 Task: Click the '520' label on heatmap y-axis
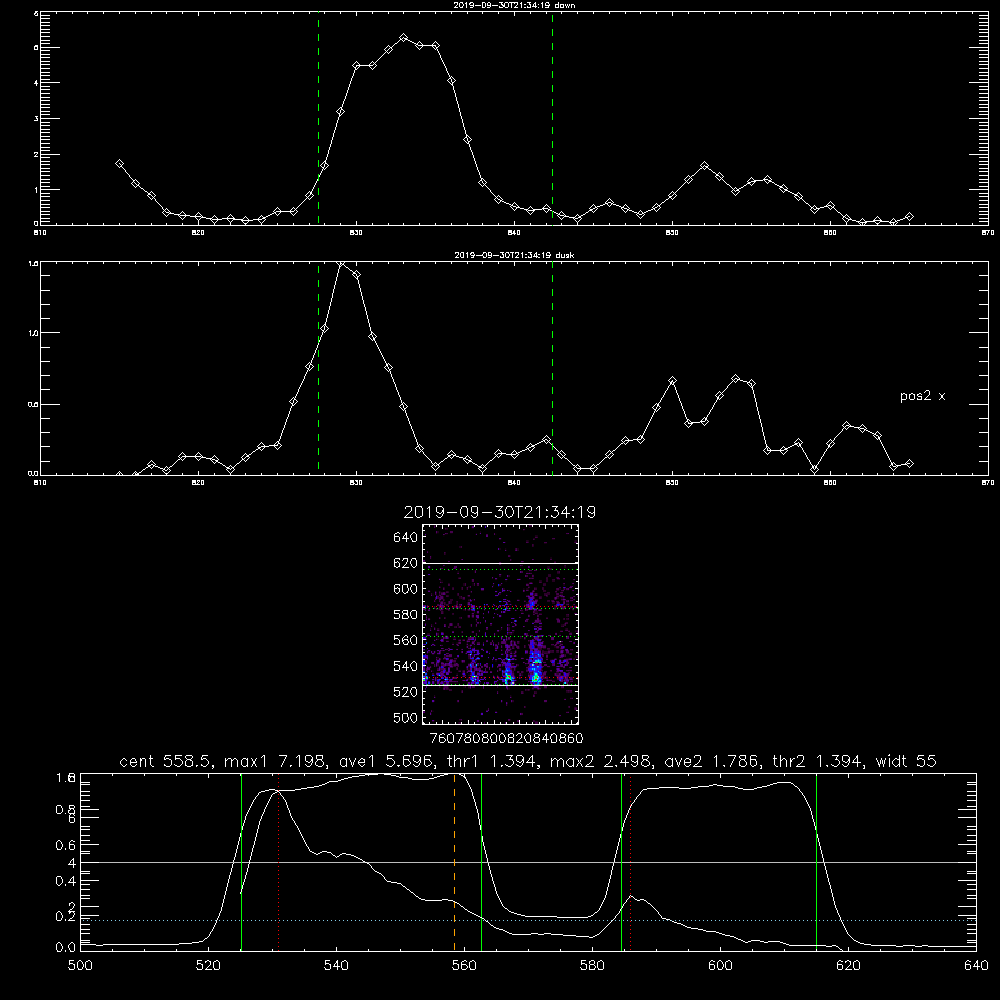[x=406, y=692]
